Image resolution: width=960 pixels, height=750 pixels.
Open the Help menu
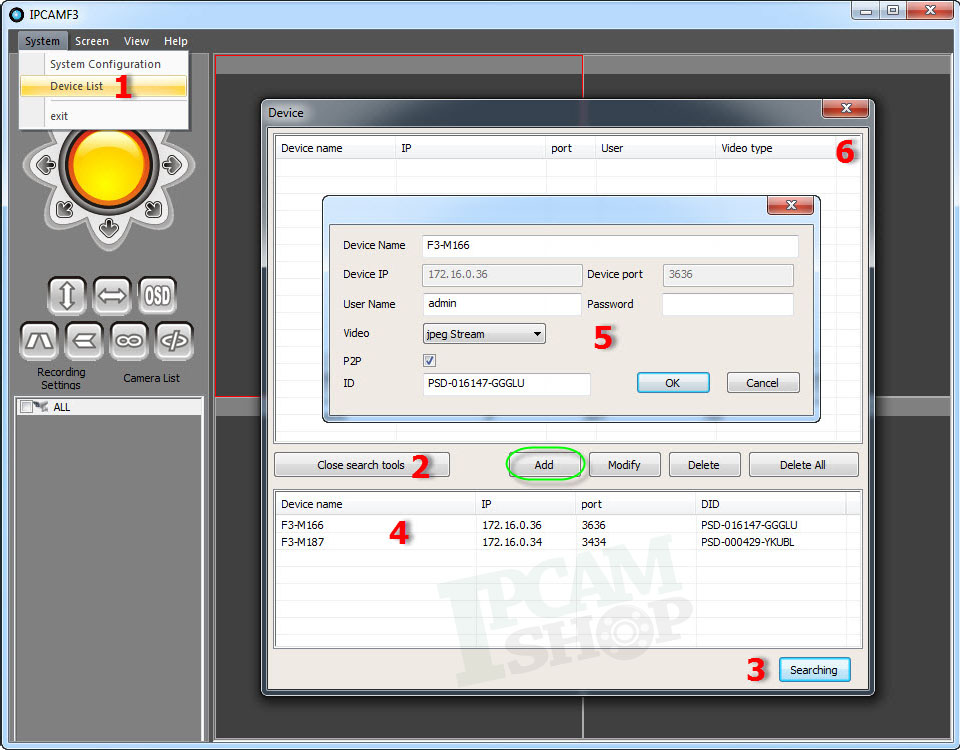pyautogui.click(x=176, y=41)
